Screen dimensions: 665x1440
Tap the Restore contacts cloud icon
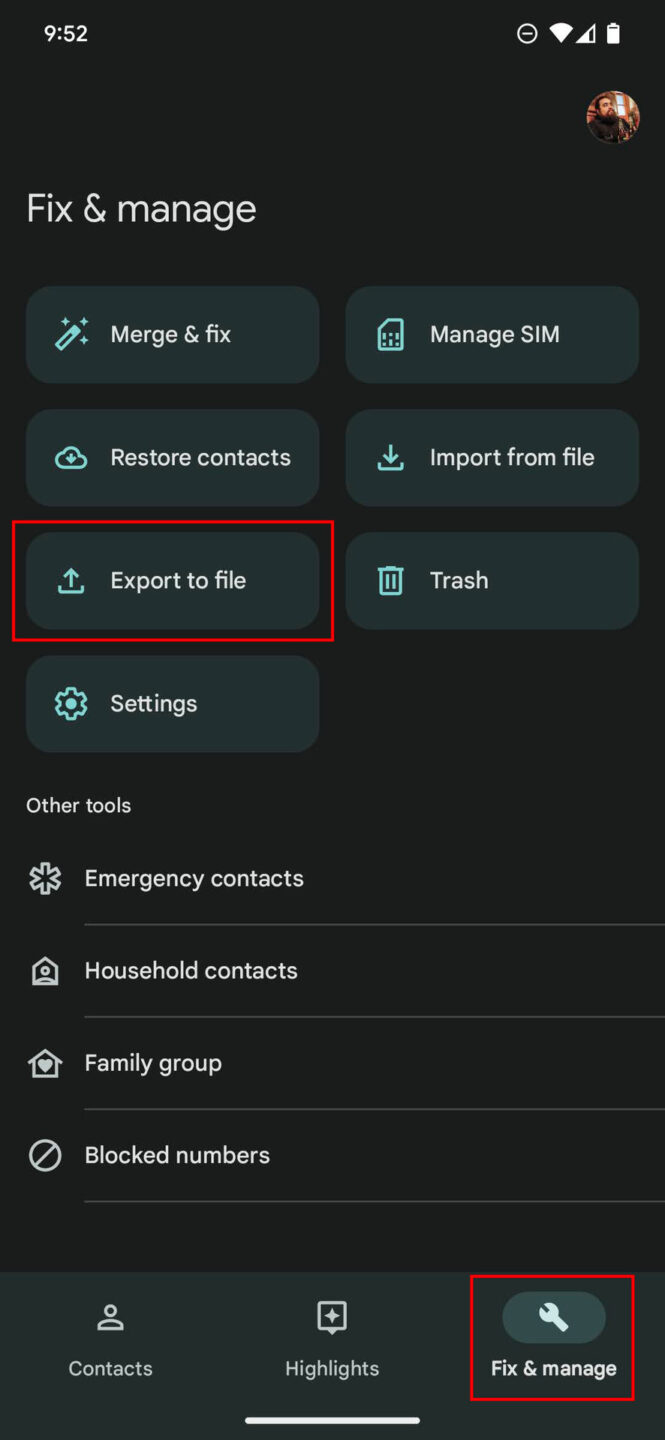coord(70,457)
